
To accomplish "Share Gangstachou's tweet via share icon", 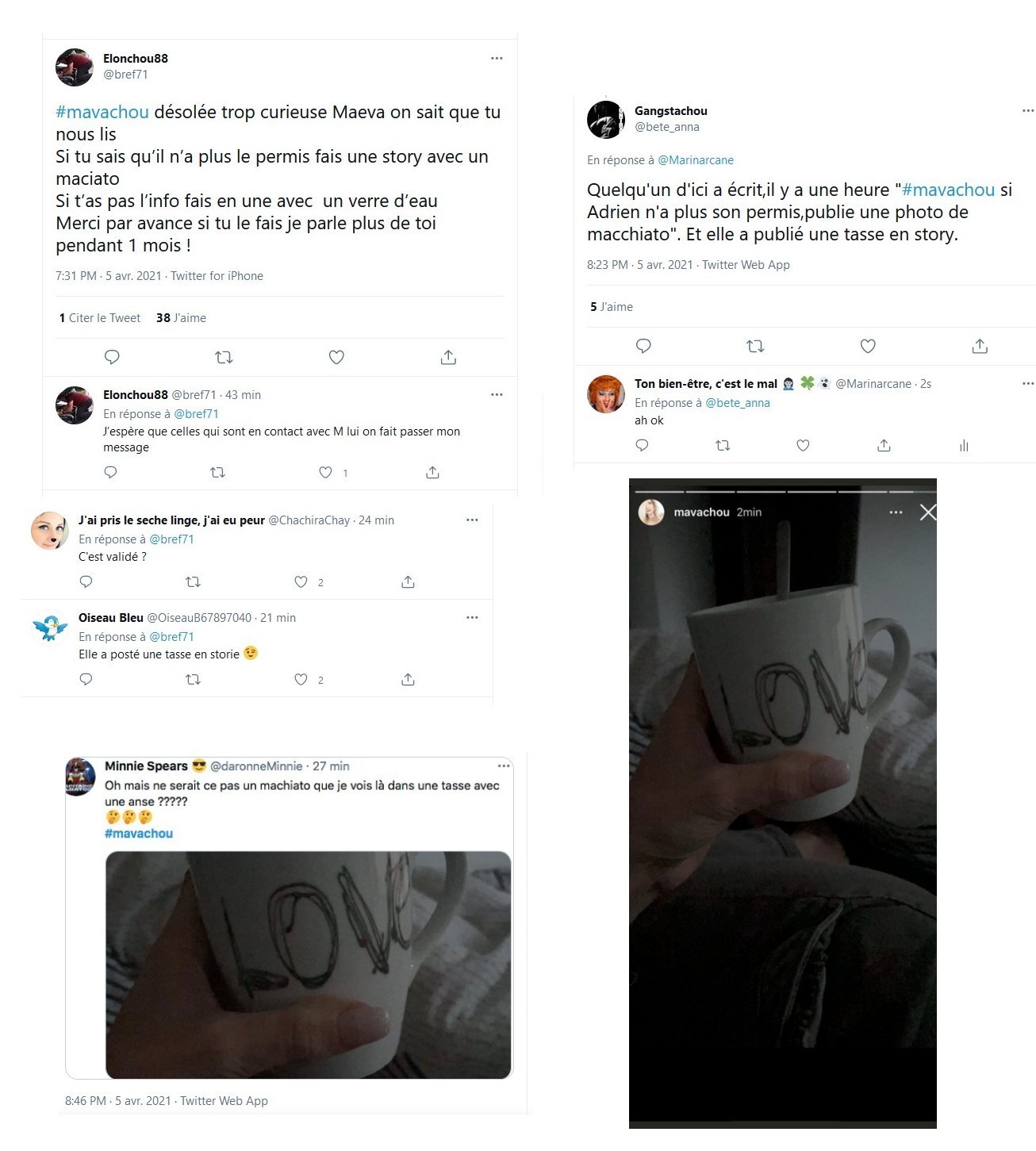I will (x=980, y=346).
